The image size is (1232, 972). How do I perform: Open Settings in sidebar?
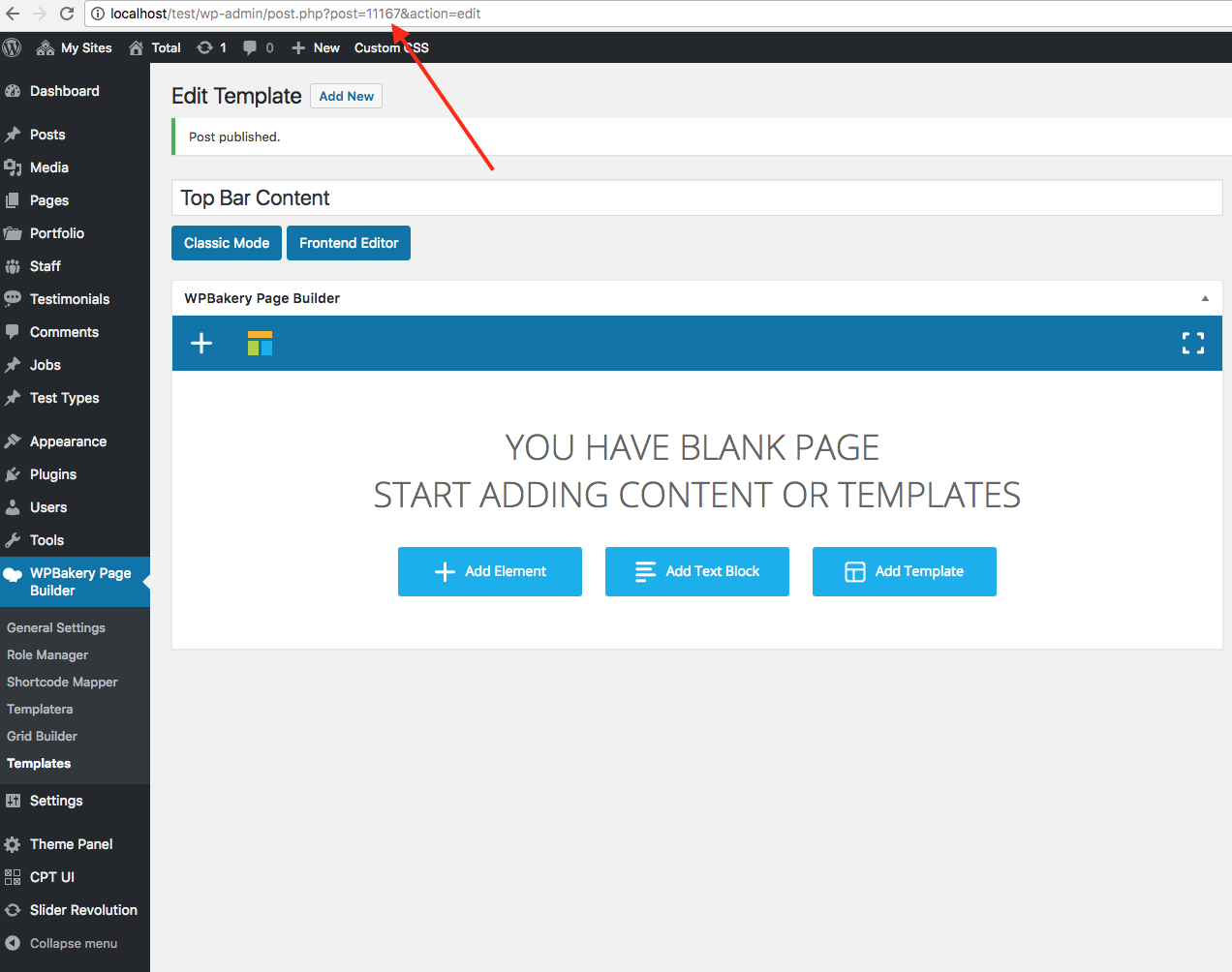click(x=75, y=801)
